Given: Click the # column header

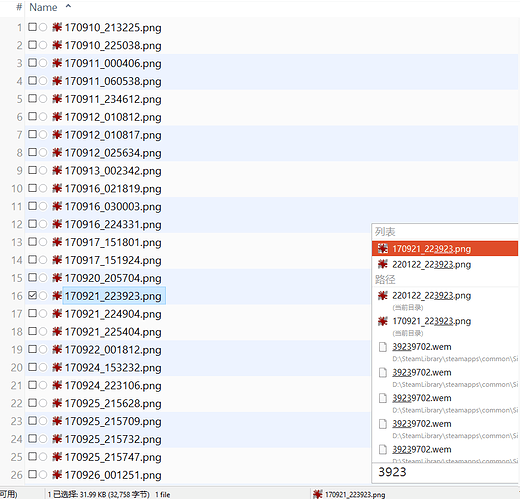Looking at the screenshot, I should click(19, 7).
